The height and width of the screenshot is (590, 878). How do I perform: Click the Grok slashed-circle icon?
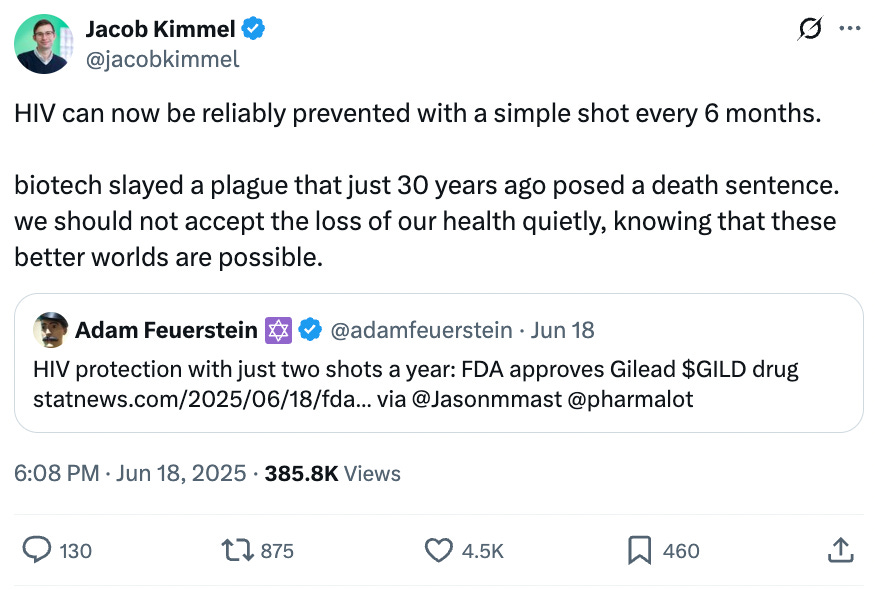[x=810, y=28]
